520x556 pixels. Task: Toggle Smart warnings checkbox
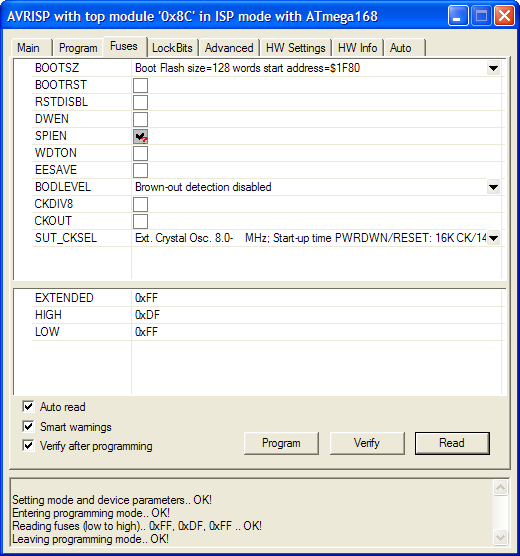(28, 426)
